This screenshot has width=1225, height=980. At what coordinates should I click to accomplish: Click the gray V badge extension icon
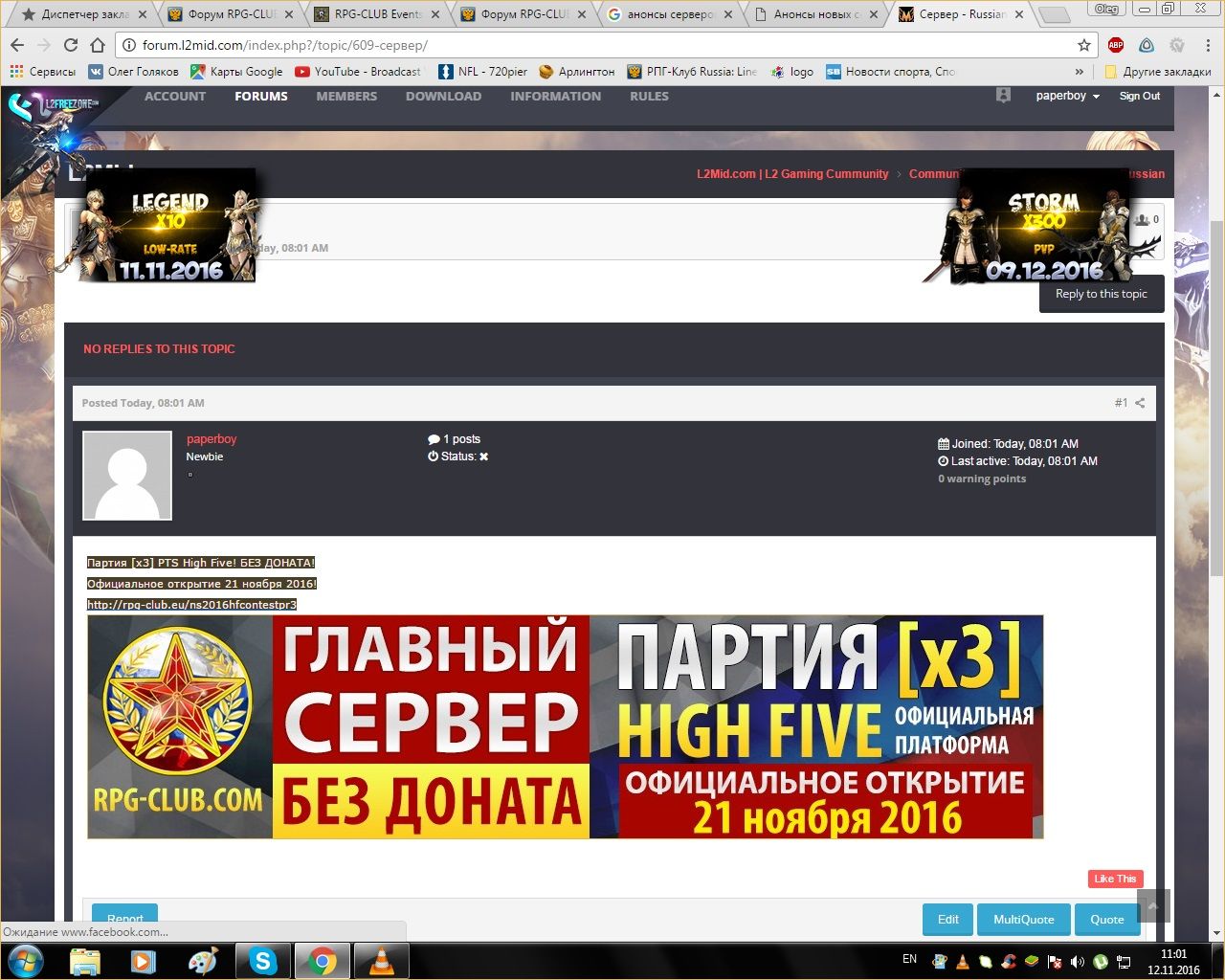pyautogui.click(x=1177, y=45)
